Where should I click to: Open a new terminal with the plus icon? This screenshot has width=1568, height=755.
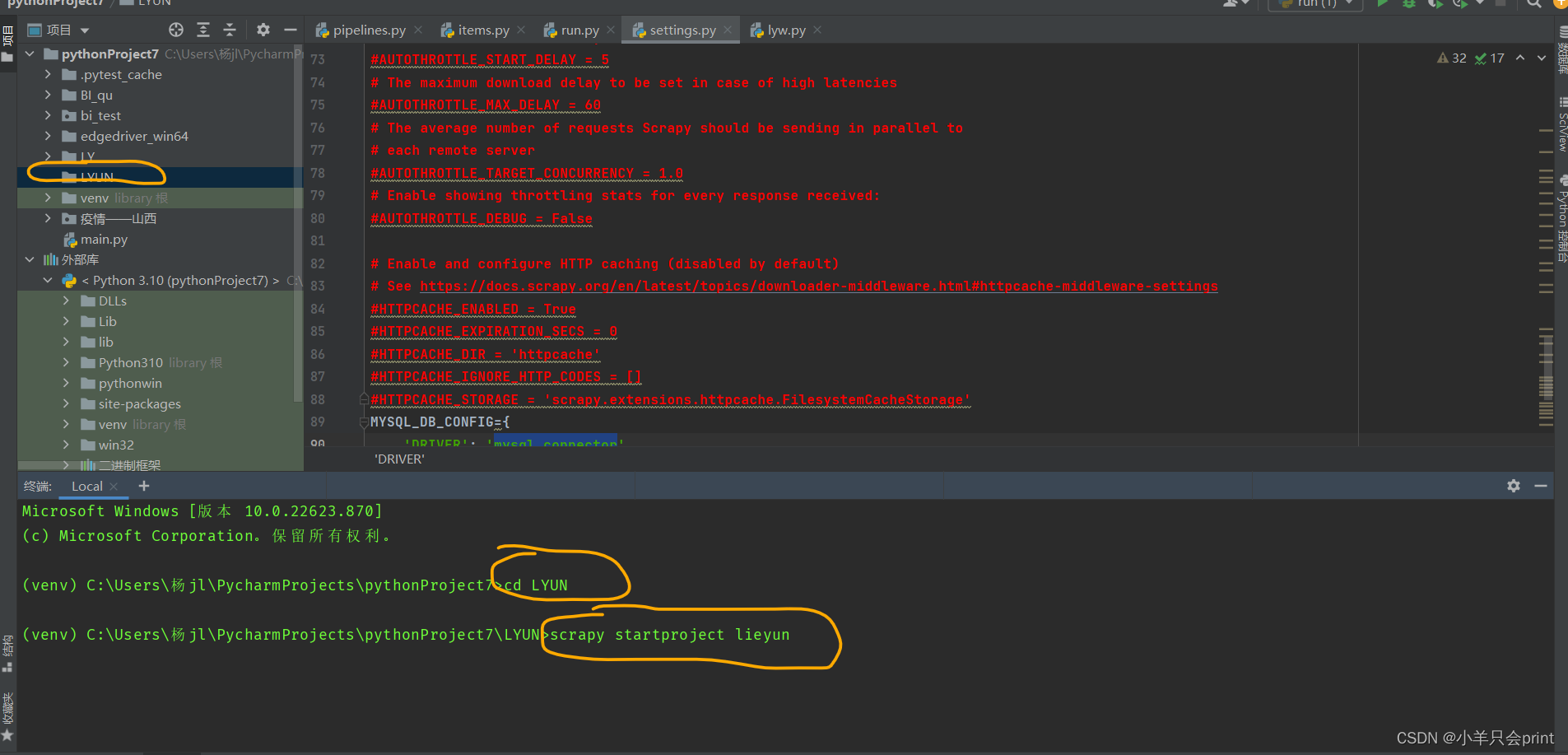coord(144,486)
